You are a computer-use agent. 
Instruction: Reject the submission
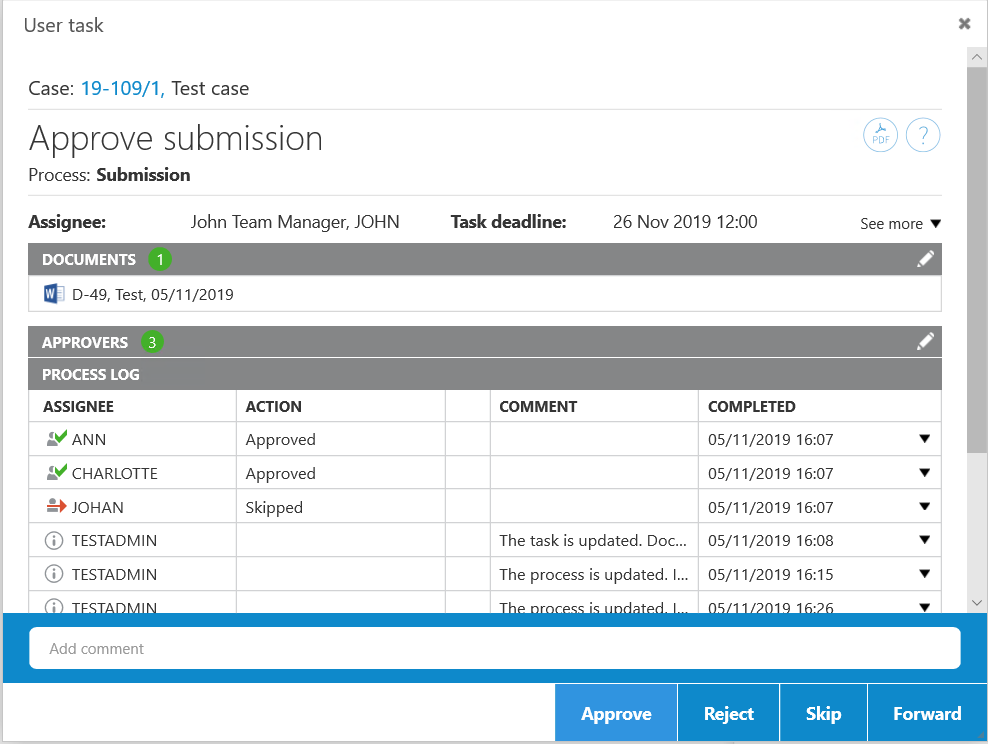click(728, 714)
